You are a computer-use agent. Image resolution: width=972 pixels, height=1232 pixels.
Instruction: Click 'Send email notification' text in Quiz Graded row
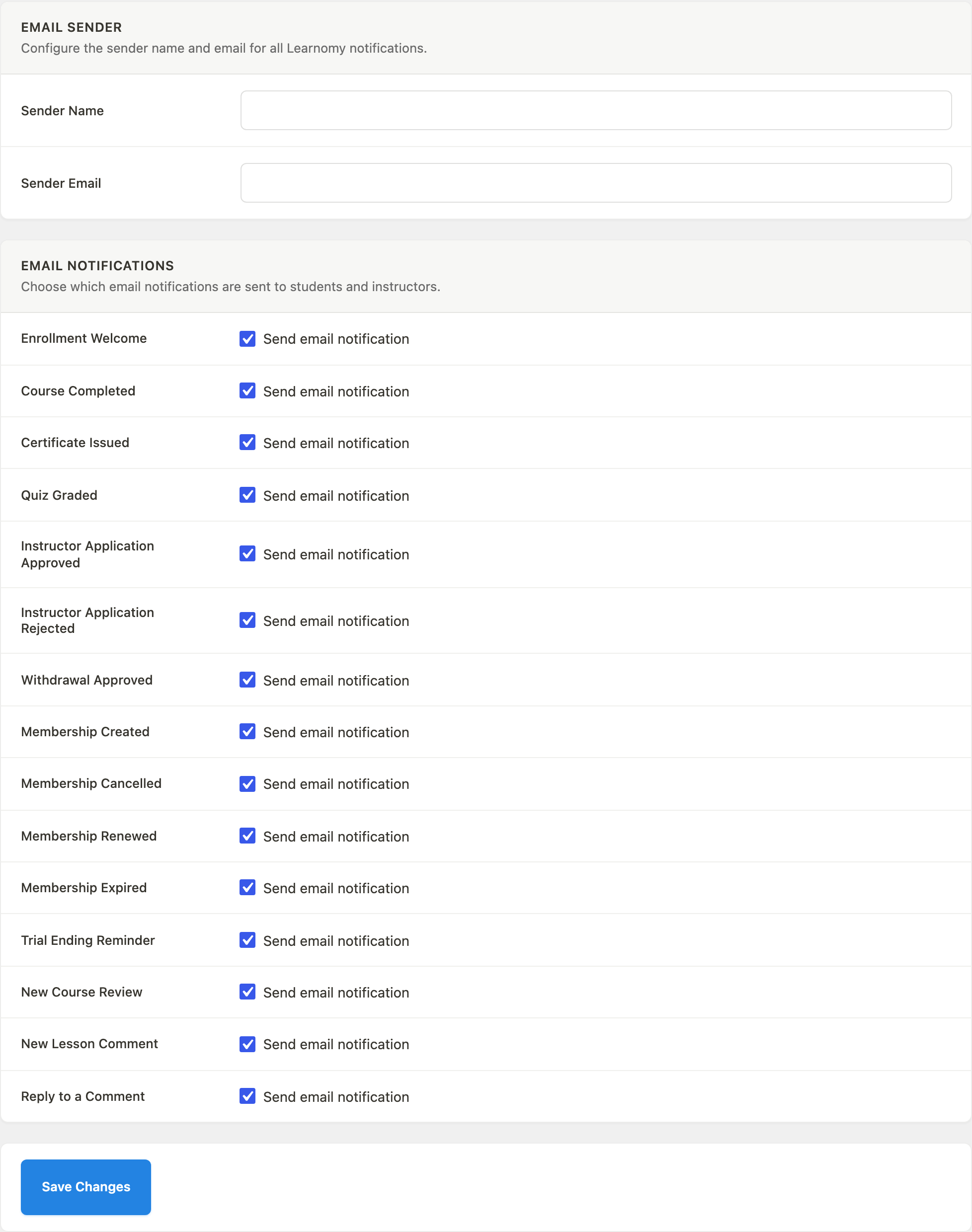(336, 496)
